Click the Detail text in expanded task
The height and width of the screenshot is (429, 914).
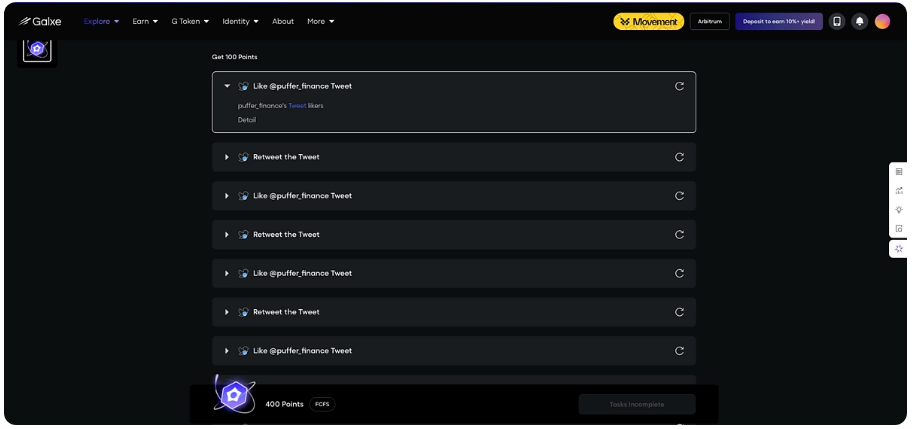[x=247, y=120]
